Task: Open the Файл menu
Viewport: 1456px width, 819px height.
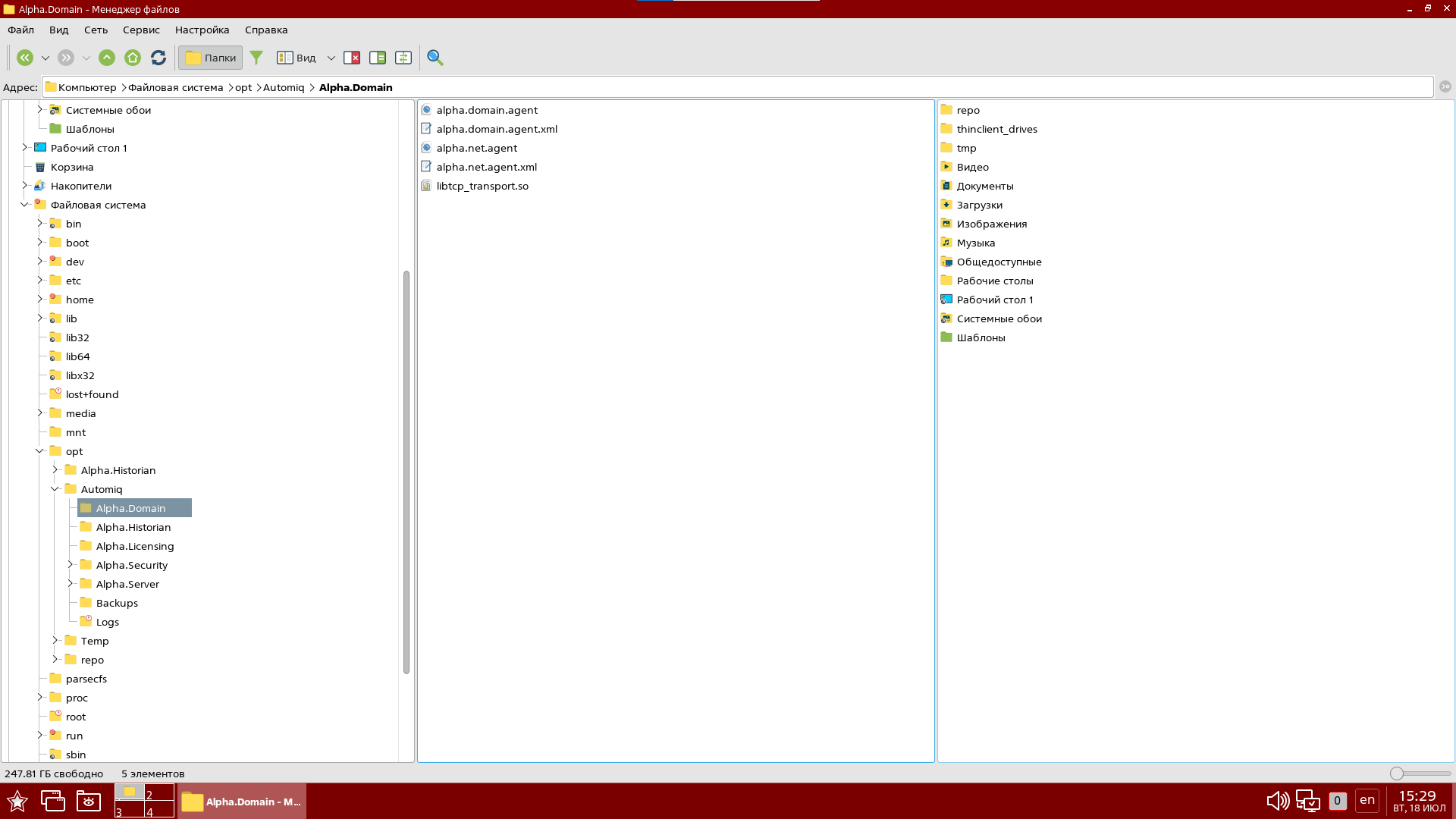Action: [x=21, y=30]
